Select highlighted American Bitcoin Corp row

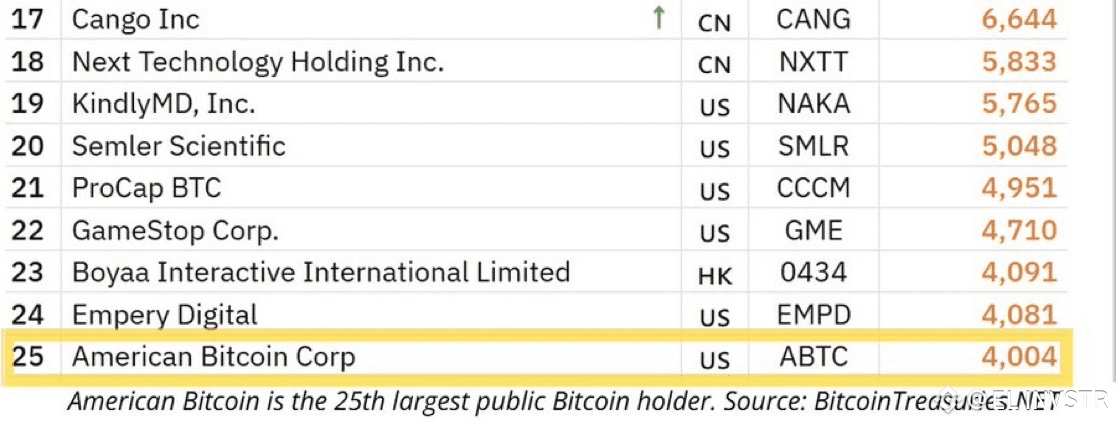click(213, 357)
